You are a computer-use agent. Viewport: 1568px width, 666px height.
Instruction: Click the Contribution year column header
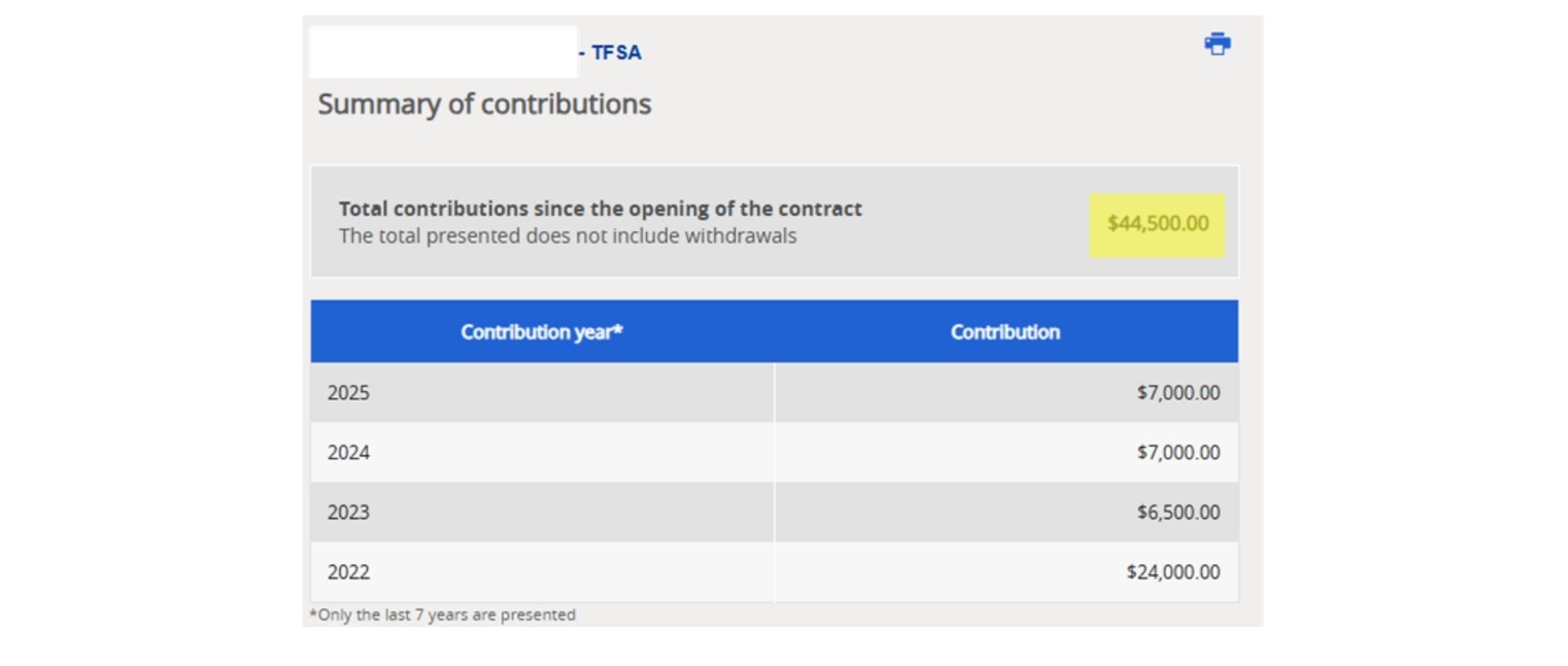(x=541, y=332)
